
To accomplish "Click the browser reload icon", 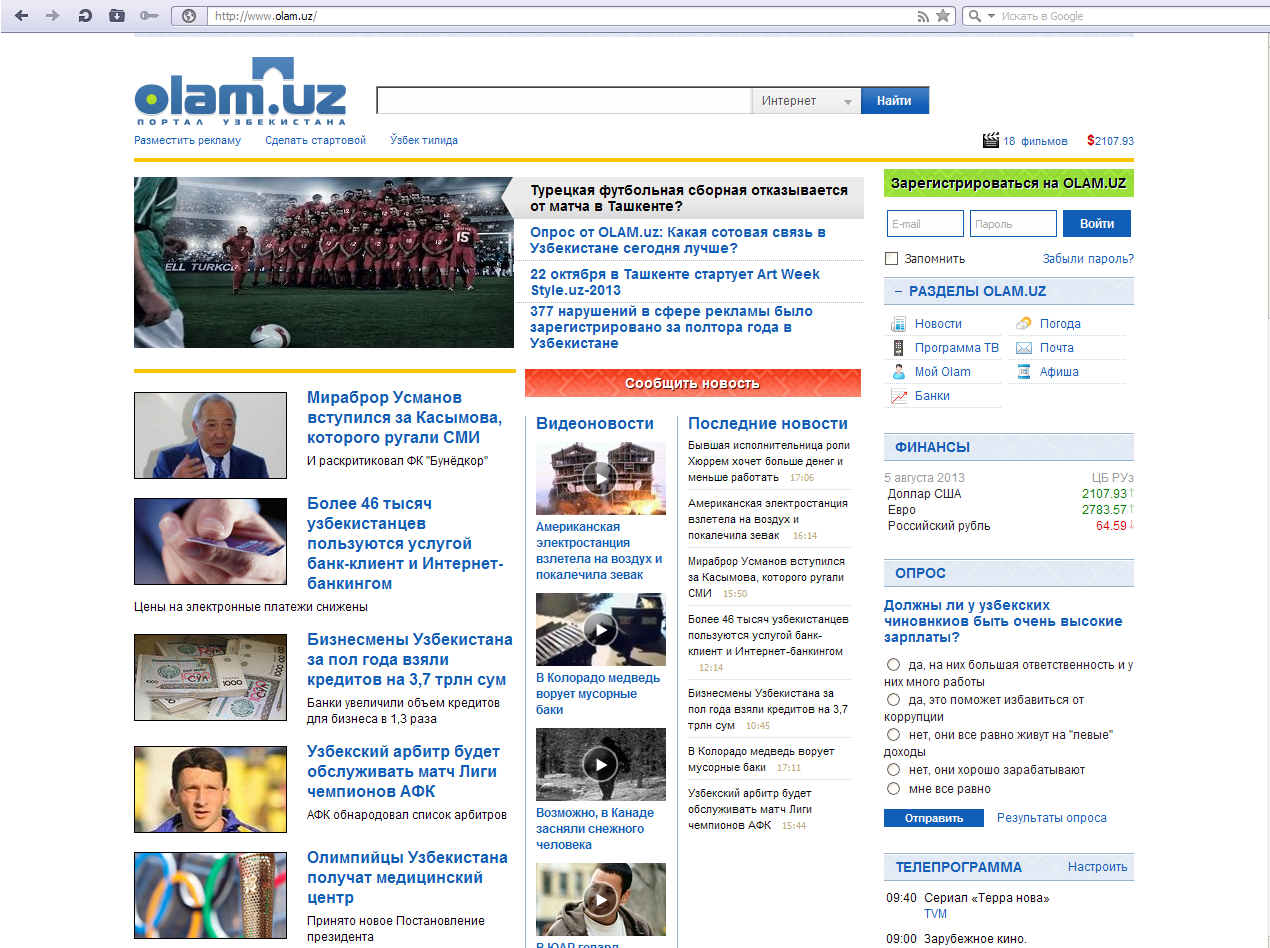I will tap(85, 16).
